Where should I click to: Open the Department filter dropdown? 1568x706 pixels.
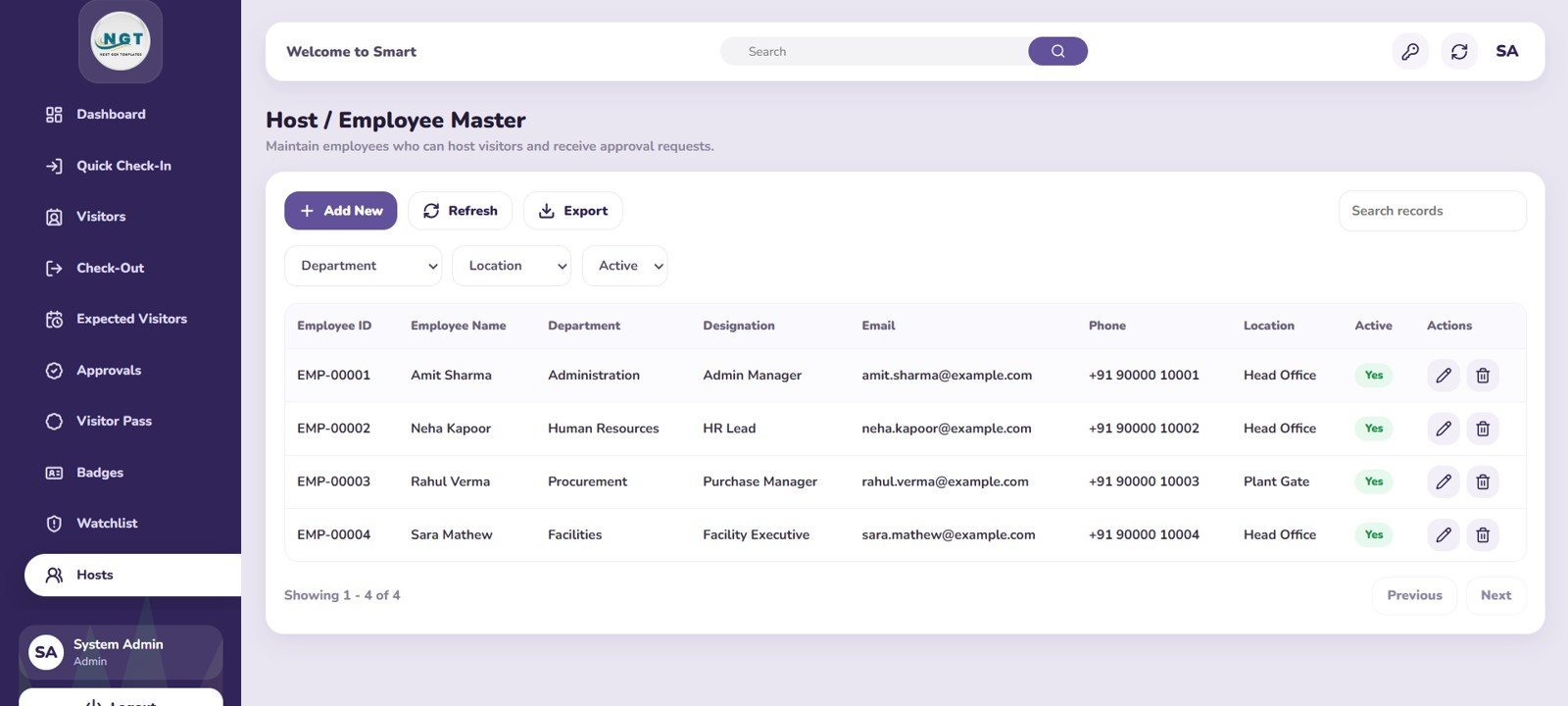(x=363, y=266)
